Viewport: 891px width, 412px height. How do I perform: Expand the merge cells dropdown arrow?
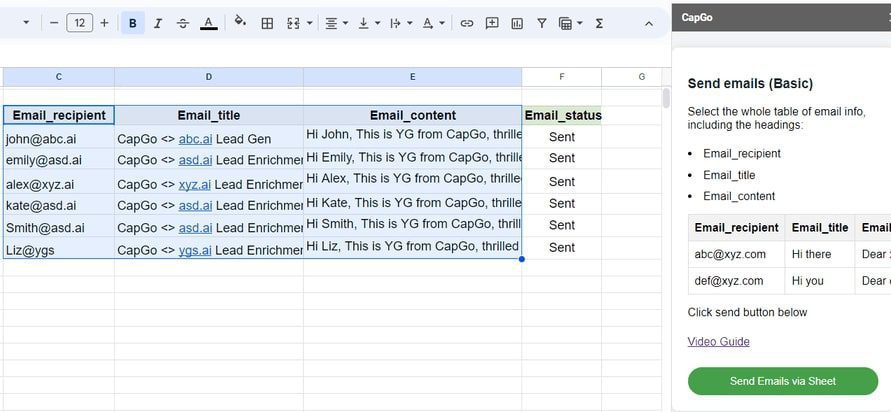click(310, 23)
